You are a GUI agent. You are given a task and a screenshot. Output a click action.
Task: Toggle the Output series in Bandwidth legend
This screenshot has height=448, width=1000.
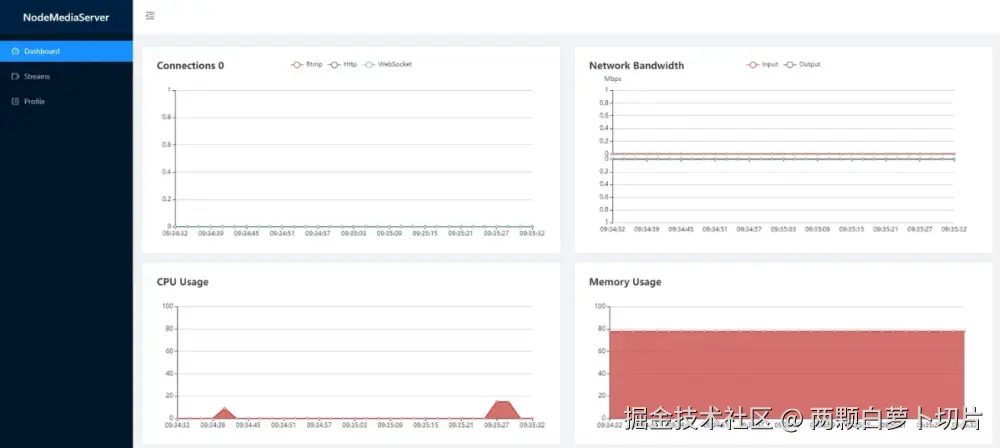click(803, 64)
